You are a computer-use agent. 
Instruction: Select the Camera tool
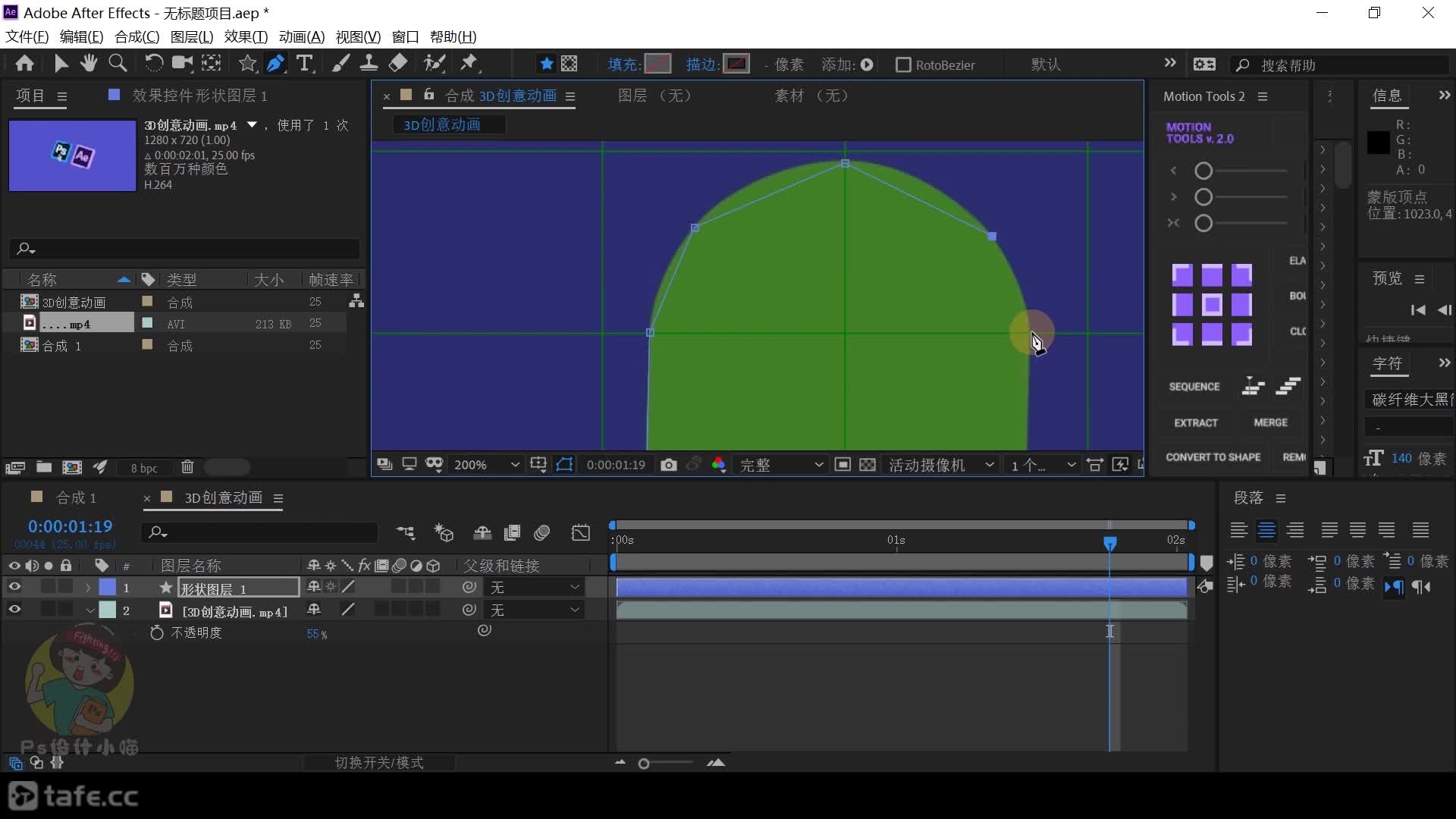click(x=182, y=64)
